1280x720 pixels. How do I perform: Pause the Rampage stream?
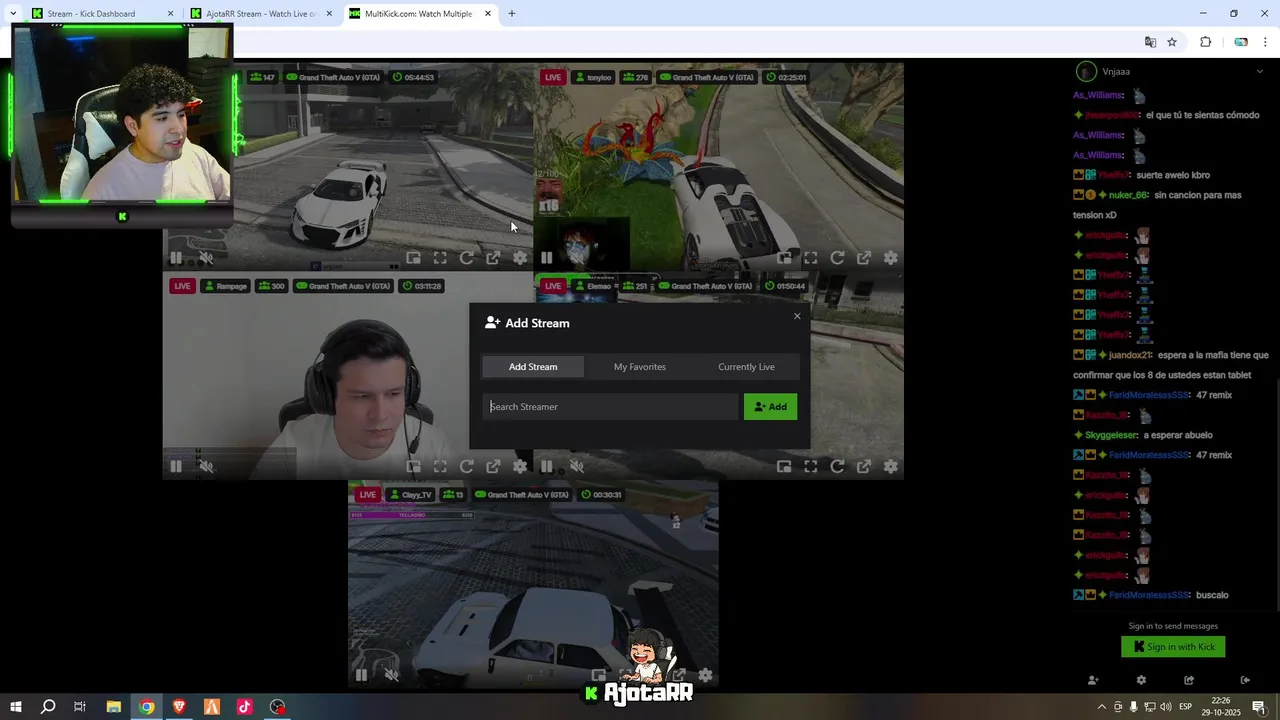(x=176, y=466)
